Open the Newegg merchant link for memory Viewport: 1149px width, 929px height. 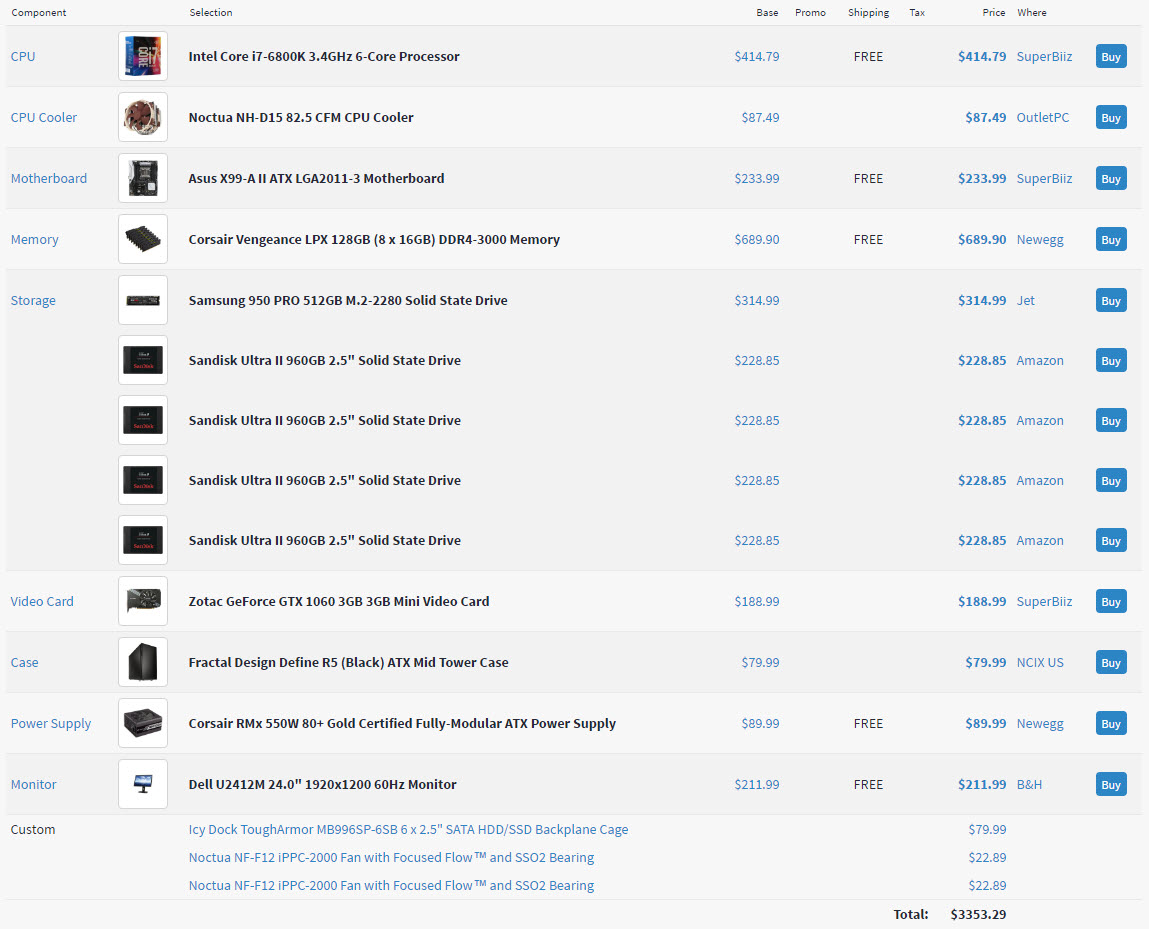pos(1040,240)
